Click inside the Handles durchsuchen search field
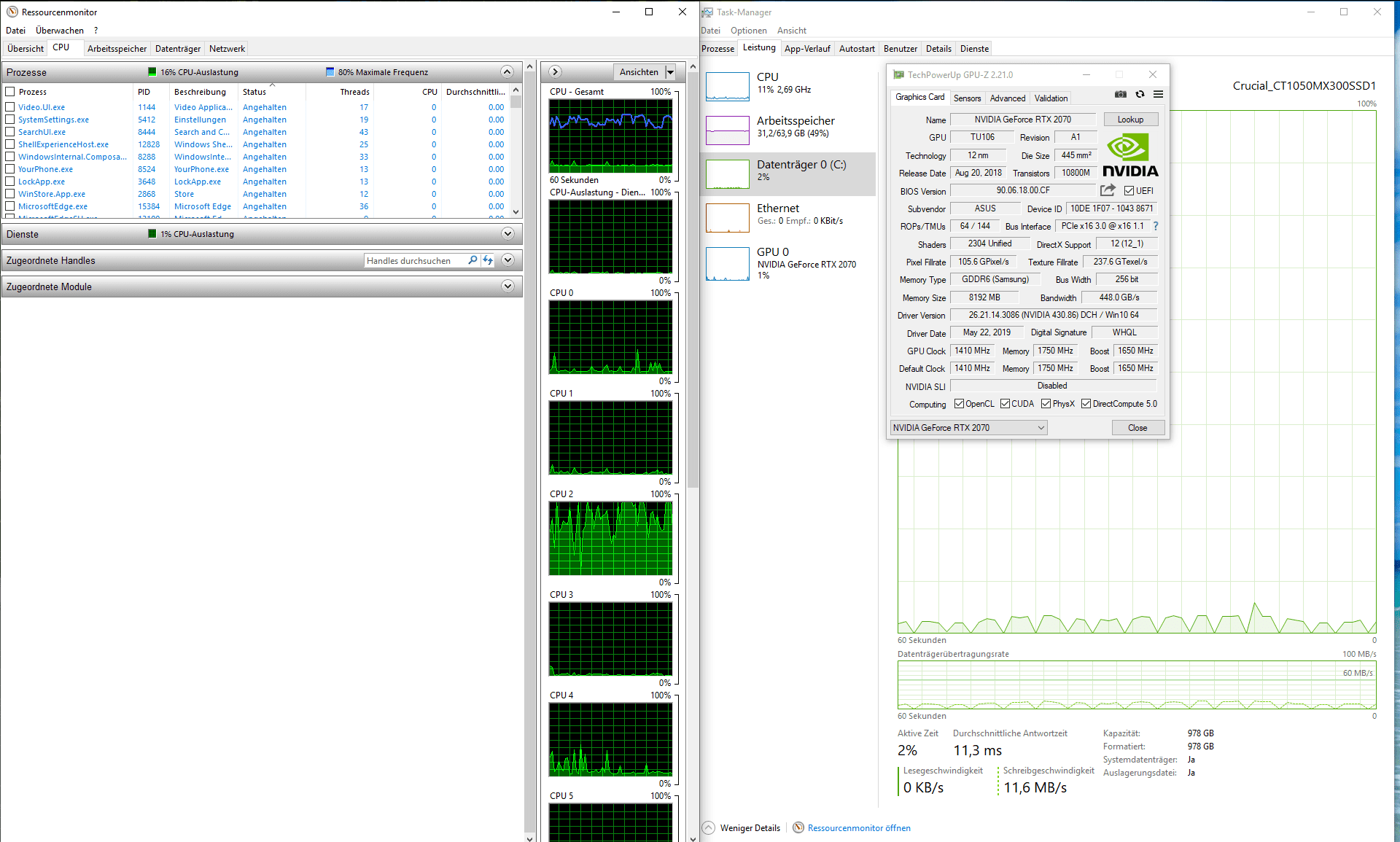 point(416,260)
